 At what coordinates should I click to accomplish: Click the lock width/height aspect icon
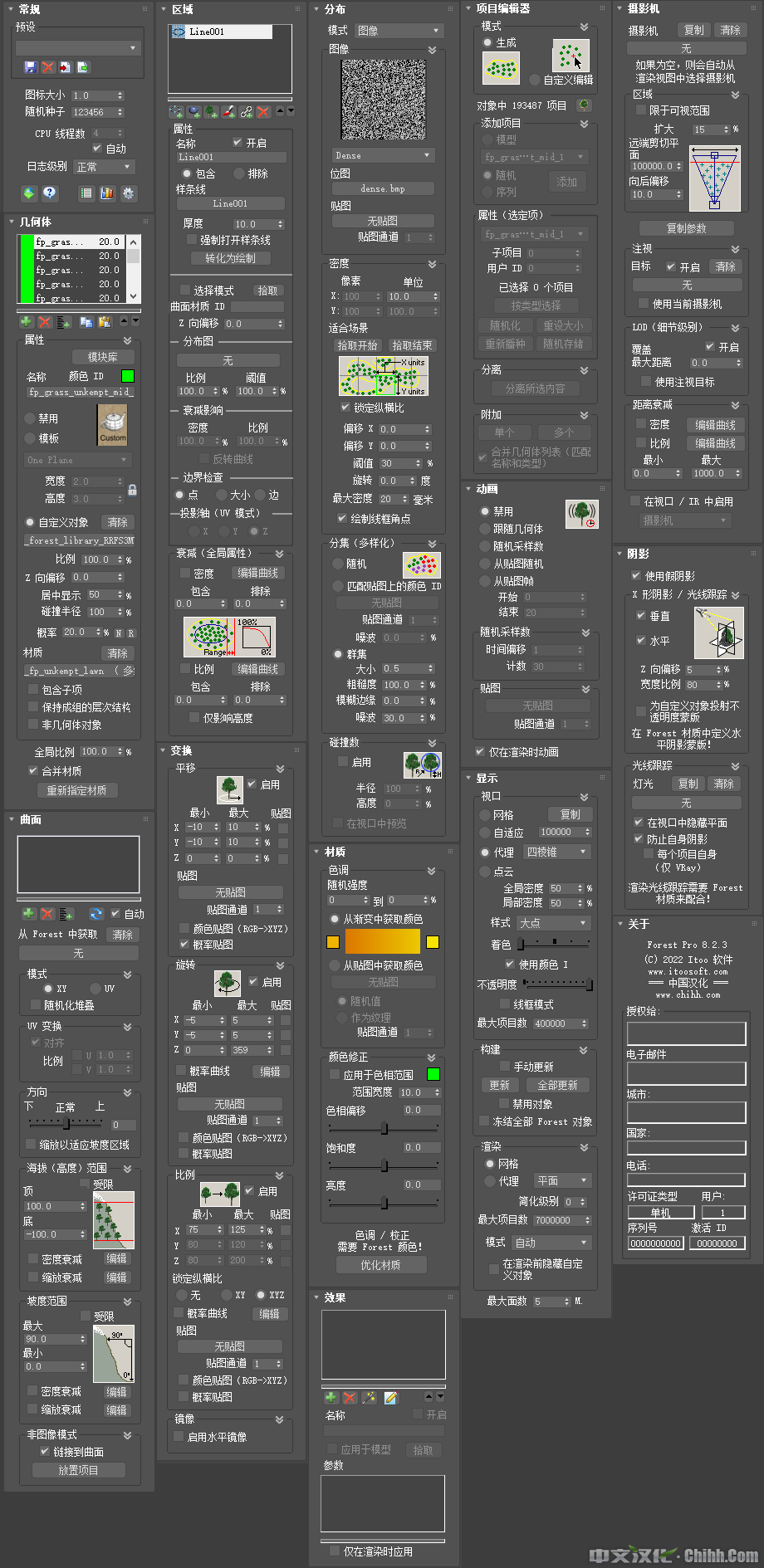pos(132,490)
